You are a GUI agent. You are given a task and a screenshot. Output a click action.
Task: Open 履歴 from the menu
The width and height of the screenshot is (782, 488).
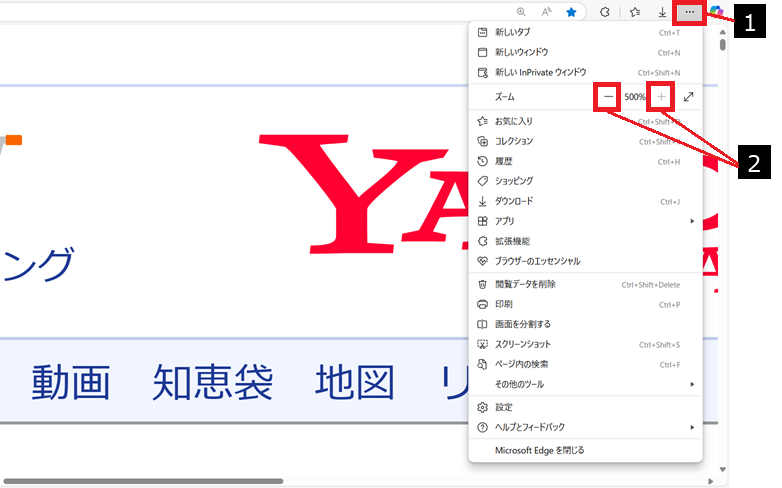585,161
